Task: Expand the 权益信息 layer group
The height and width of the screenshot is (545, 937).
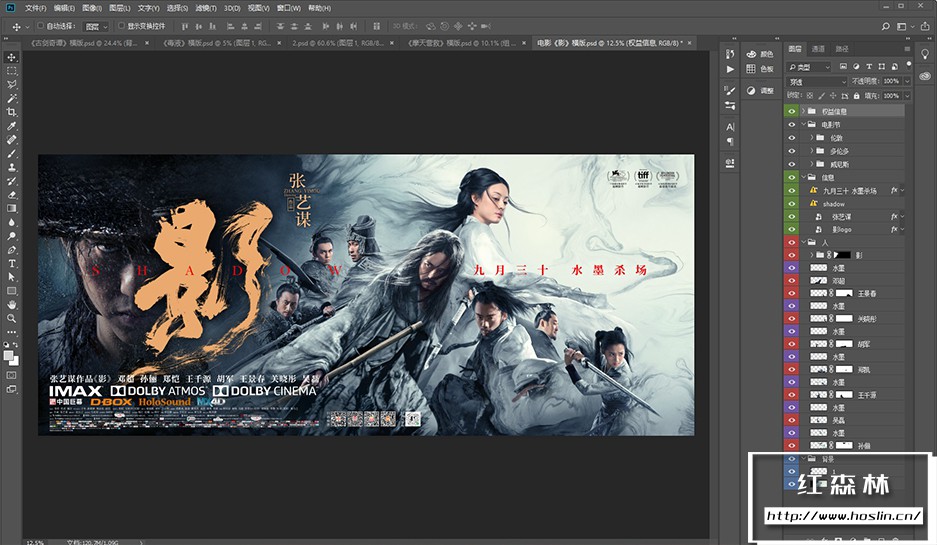Action: point(803,111)
